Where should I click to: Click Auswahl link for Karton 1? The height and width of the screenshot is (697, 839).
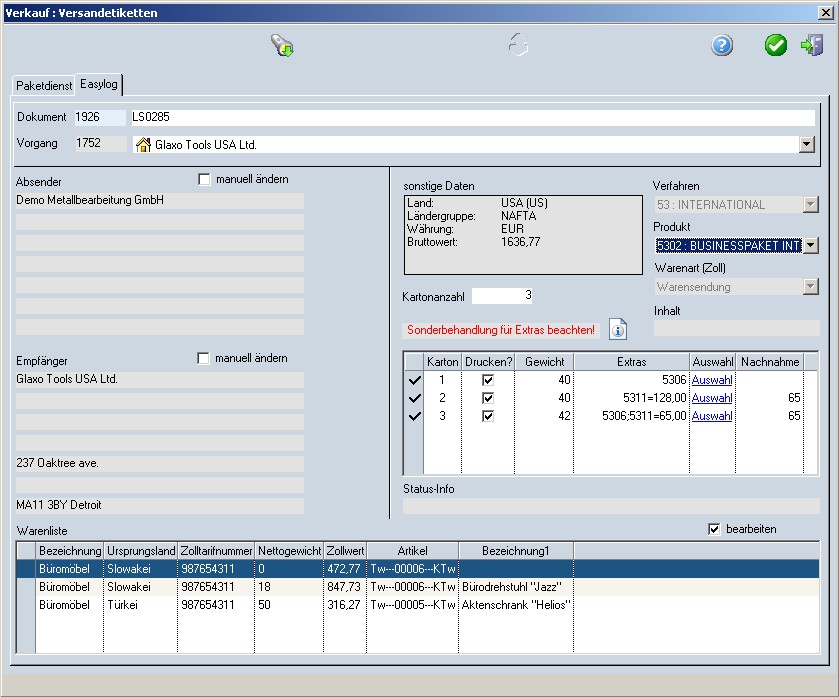click(x=712, y=380)
